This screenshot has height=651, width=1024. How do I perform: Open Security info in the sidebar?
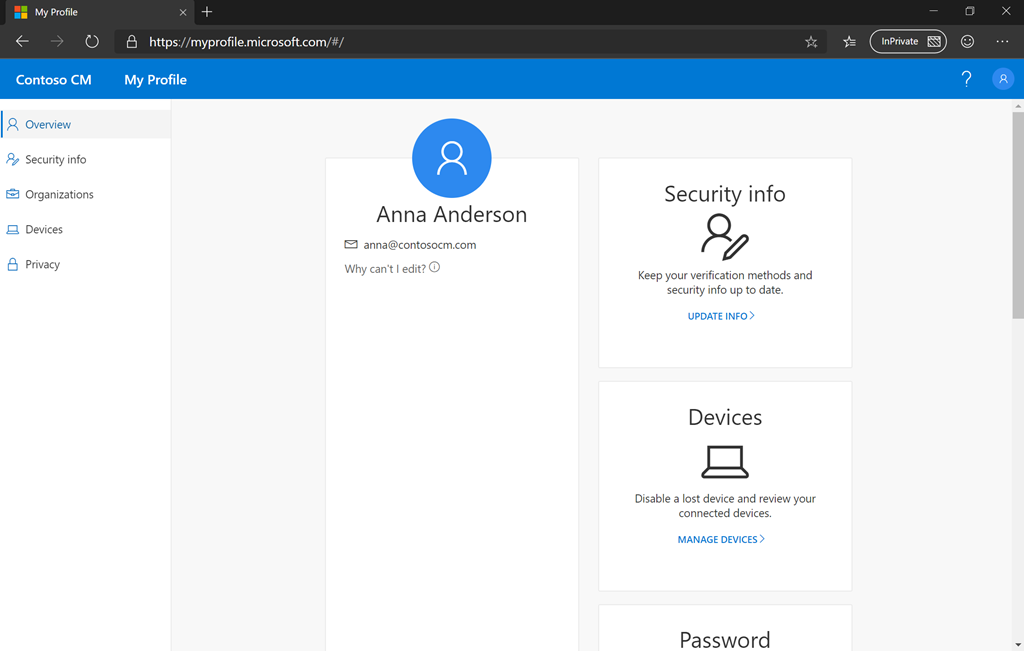(x=55, y=160)
